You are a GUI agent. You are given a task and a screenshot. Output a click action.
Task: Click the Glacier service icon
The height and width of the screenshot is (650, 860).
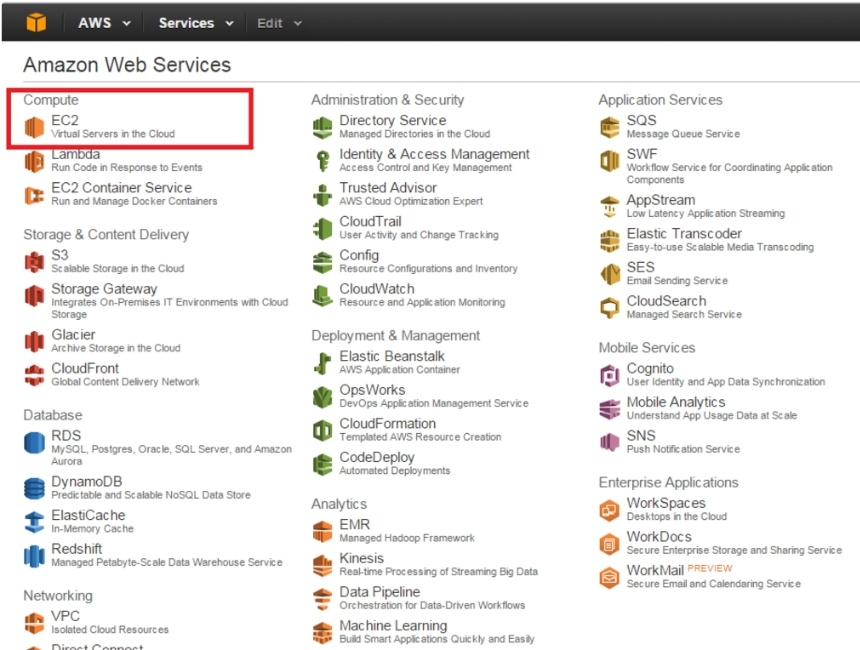34,341
